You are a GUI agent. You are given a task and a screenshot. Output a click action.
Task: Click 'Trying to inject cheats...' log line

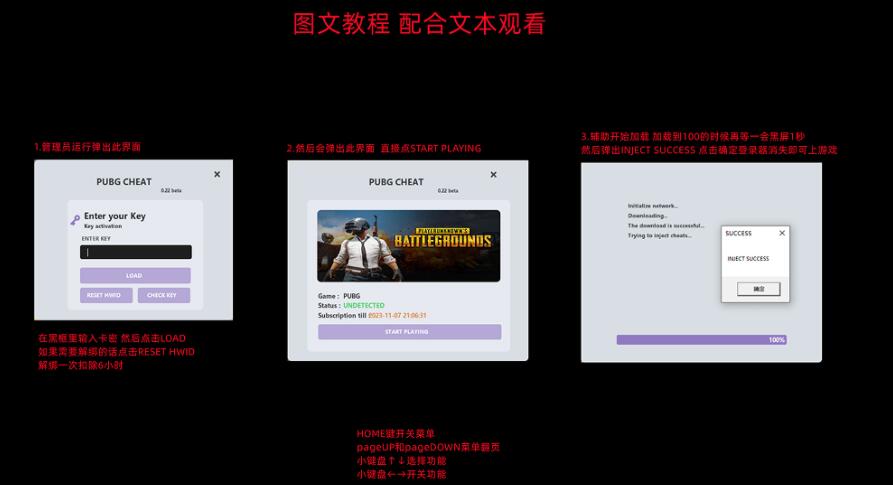[x=659, y=235]
